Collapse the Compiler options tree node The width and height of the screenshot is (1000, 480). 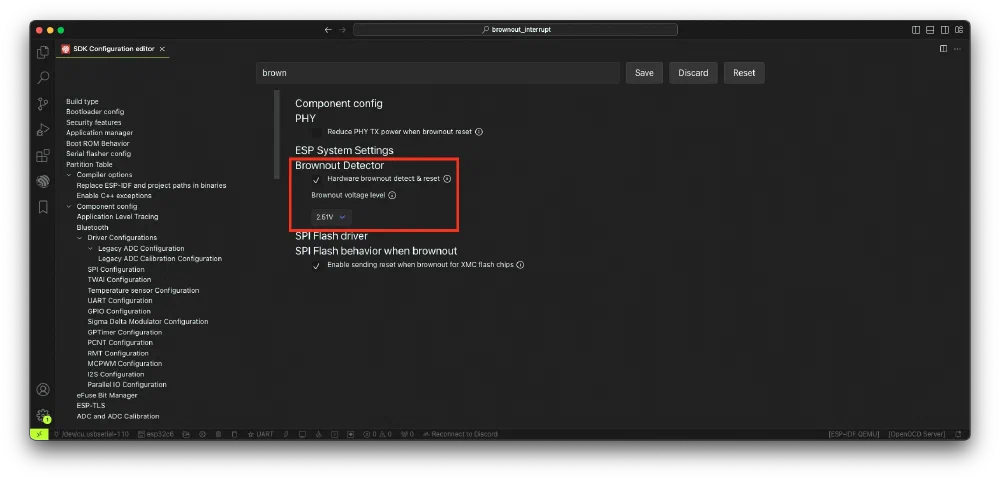70,175
